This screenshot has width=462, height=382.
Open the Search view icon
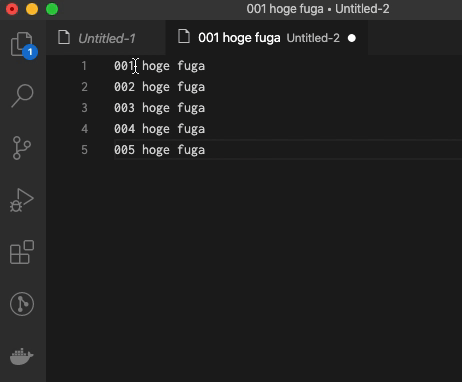(22, 96)
